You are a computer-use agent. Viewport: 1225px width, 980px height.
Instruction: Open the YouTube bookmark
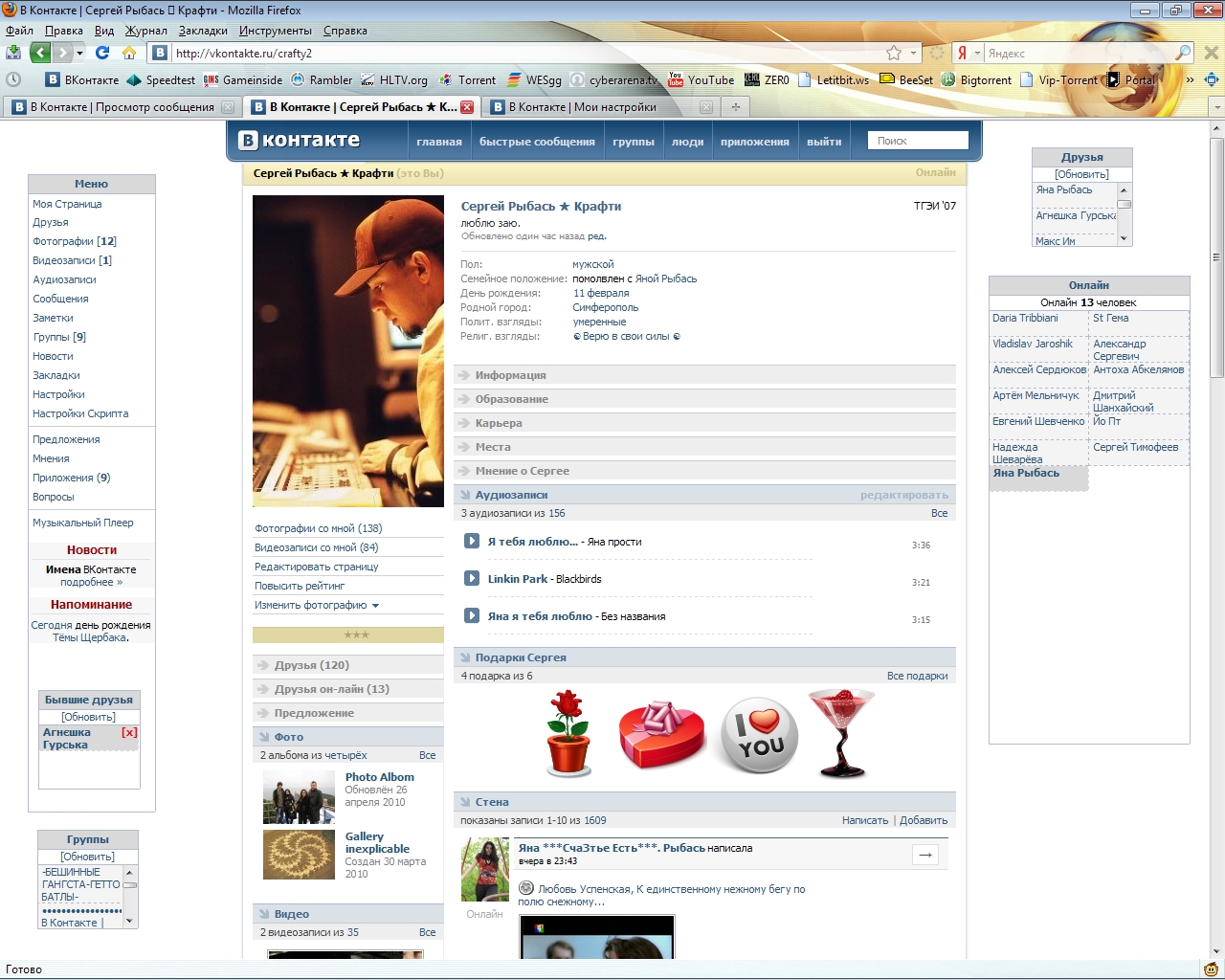(702, 79)
